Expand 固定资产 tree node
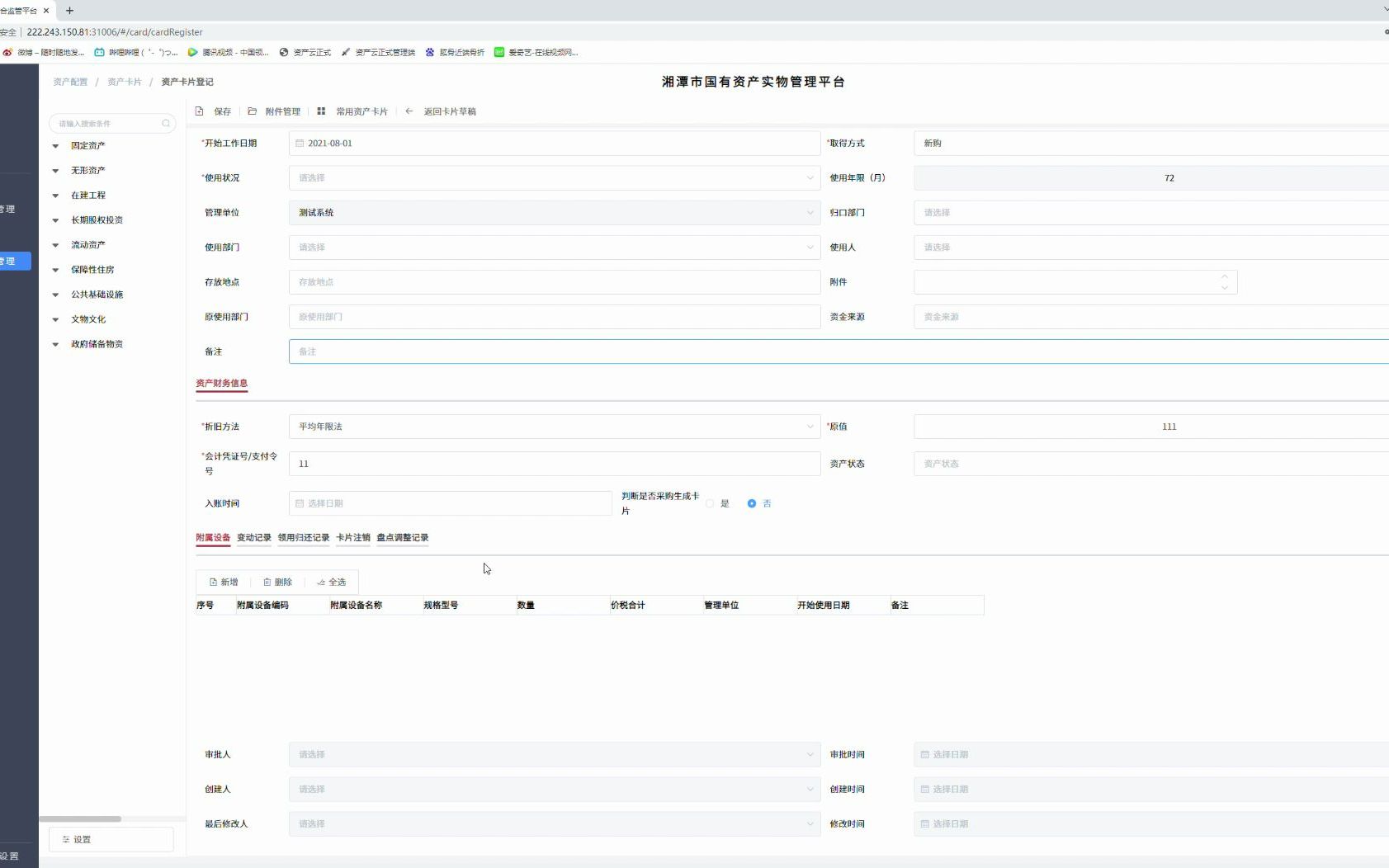1389x868 pixels. click(x=55, y=146)
